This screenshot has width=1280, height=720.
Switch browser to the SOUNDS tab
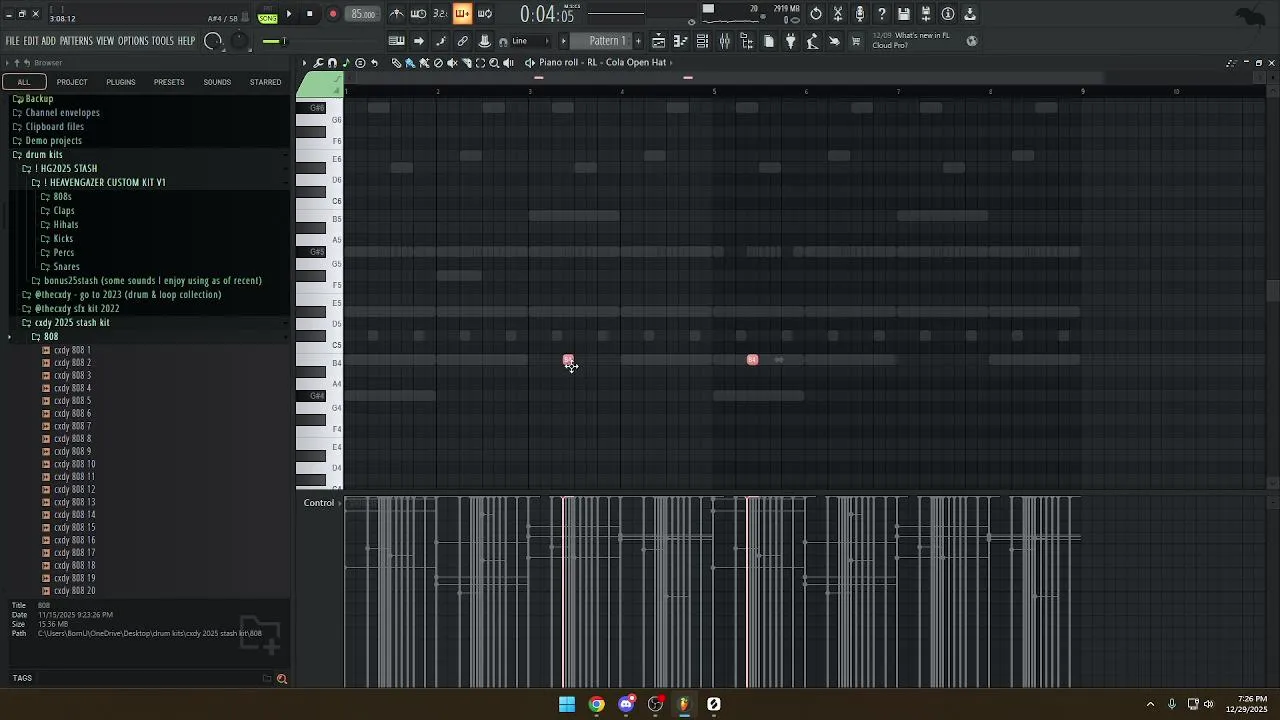click(217, 82)
